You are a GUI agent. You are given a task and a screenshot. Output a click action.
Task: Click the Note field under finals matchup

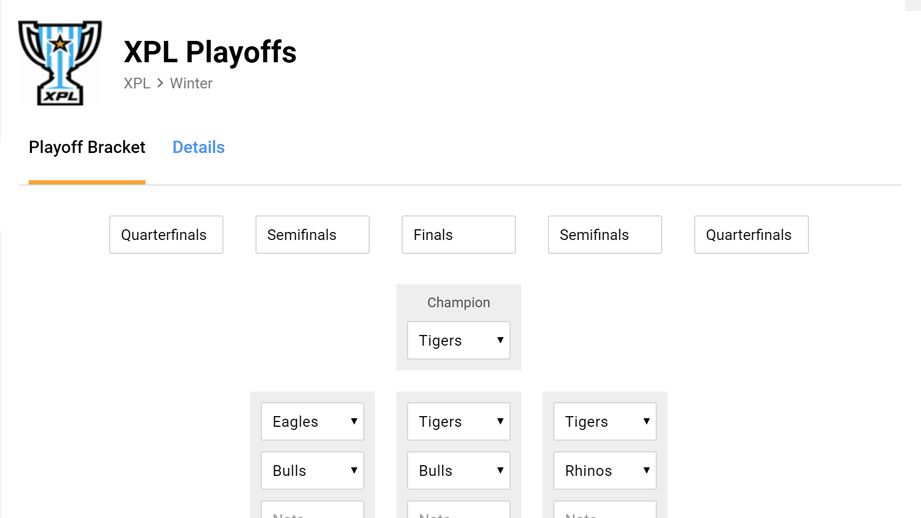pyautogui.click(x=459, y=510)
